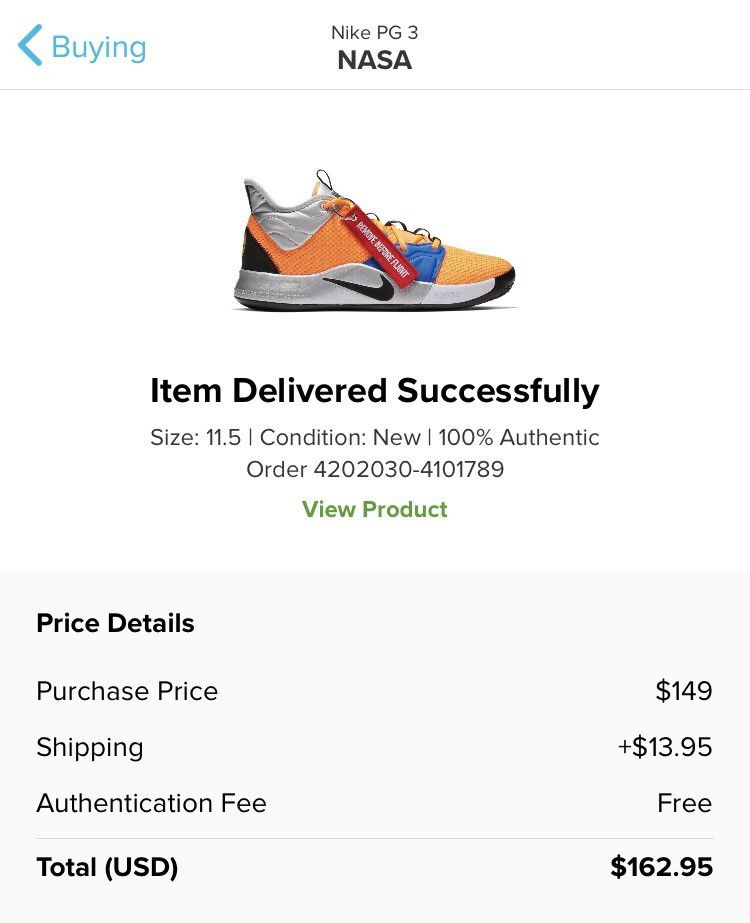Go back via the Buying label

[98, 47]
